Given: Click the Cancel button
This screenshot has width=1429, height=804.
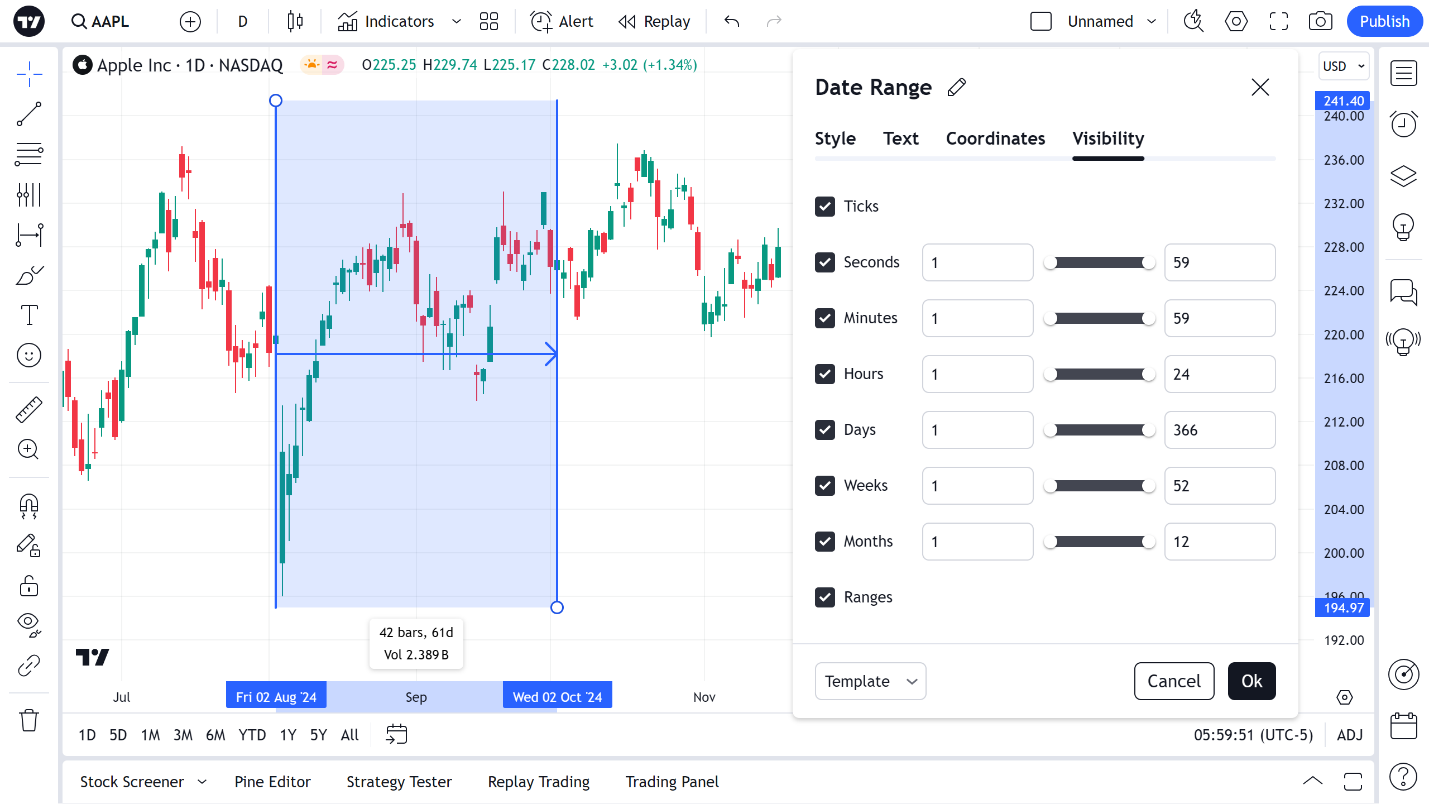Looking at the screenshot, I should 1174,681.
